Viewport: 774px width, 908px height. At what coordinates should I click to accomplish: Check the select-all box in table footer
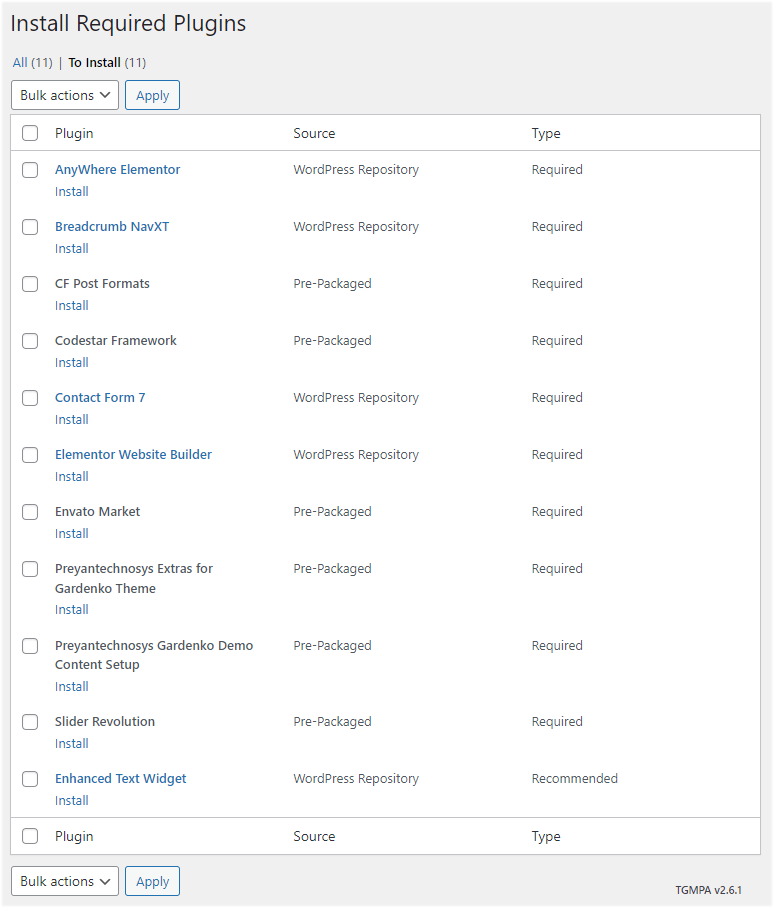(x=30, y=836)
